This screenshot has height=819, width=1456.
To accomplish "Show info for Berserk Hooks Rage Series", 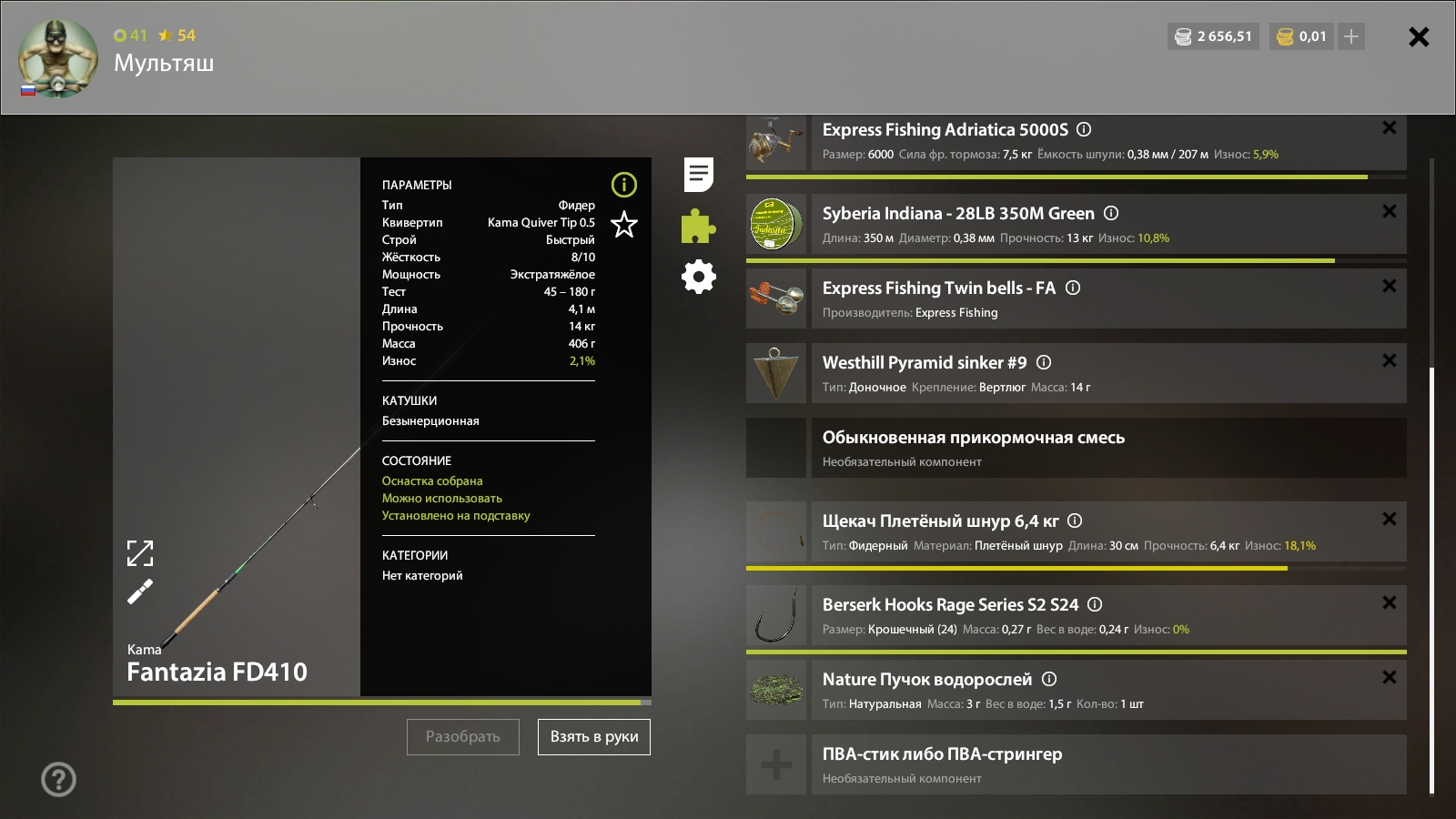I will click(1095, 604).
